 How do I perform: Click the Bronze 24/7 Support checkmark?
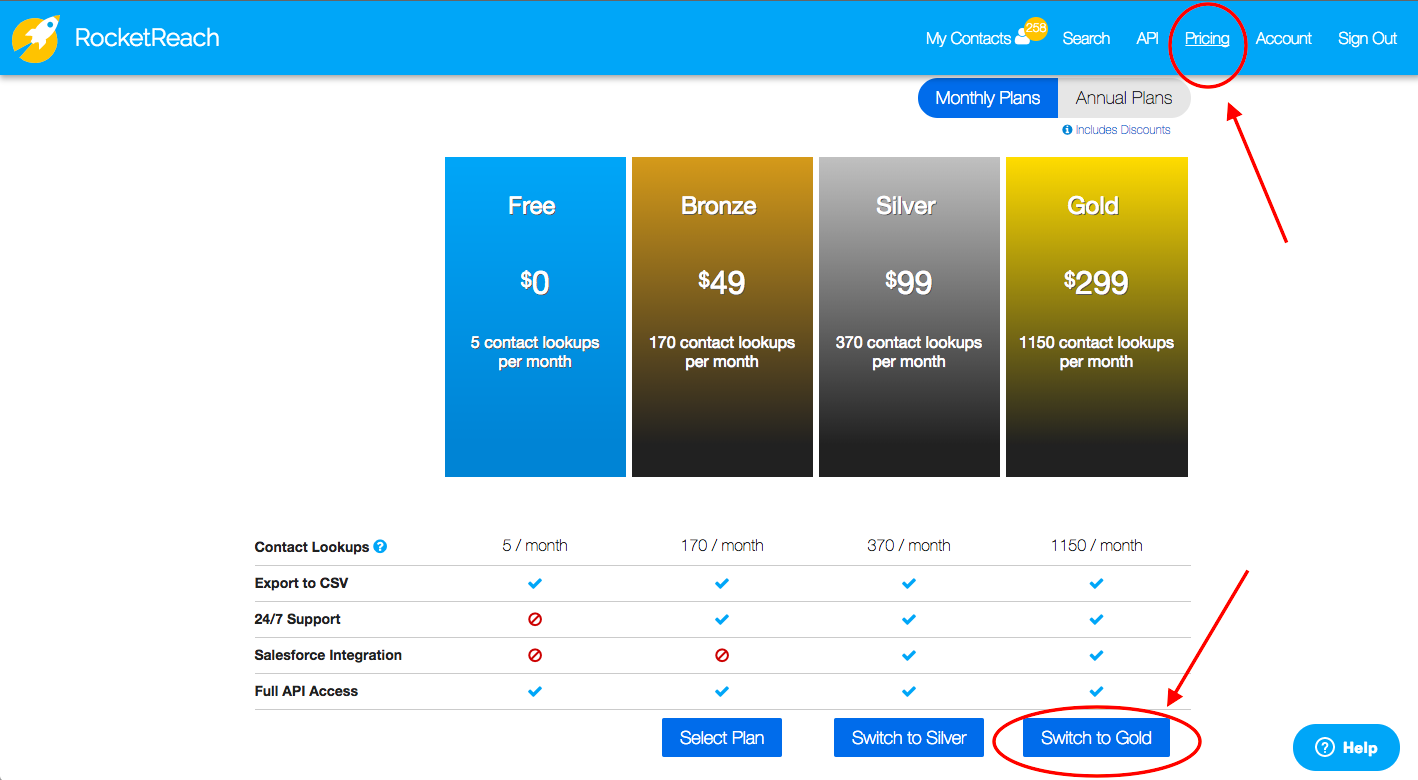pyautogui.click(x=722, y=619)
